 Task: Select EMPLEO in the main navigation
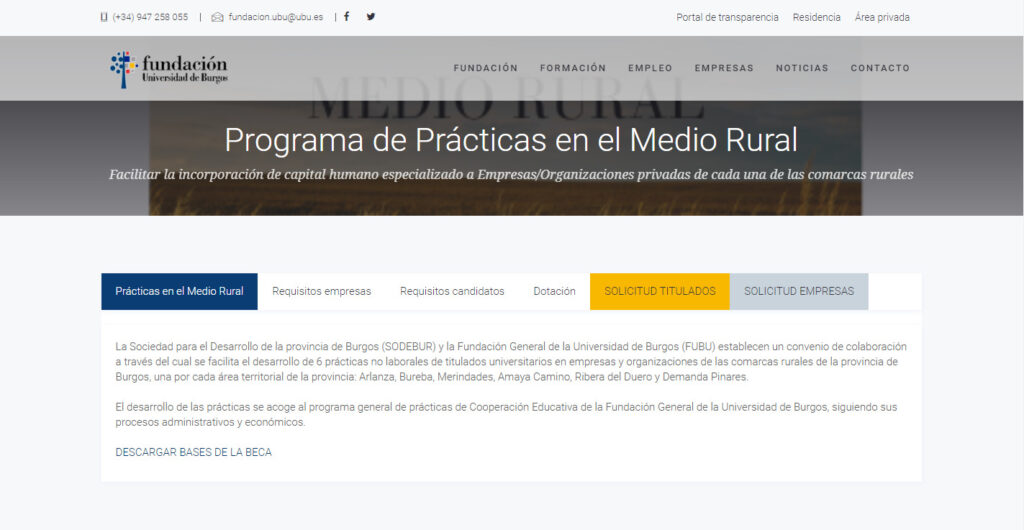(x=650, y=68)
